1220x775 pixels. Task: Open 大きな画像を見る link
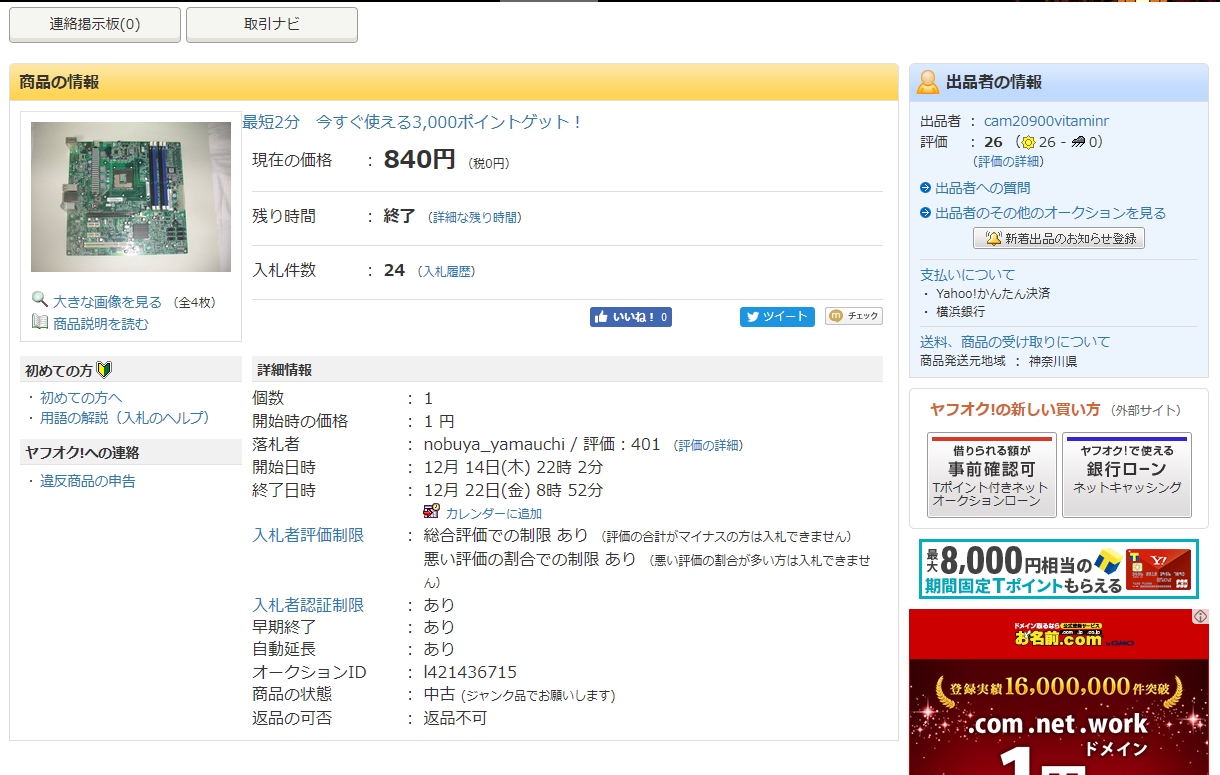click(107, 301)
